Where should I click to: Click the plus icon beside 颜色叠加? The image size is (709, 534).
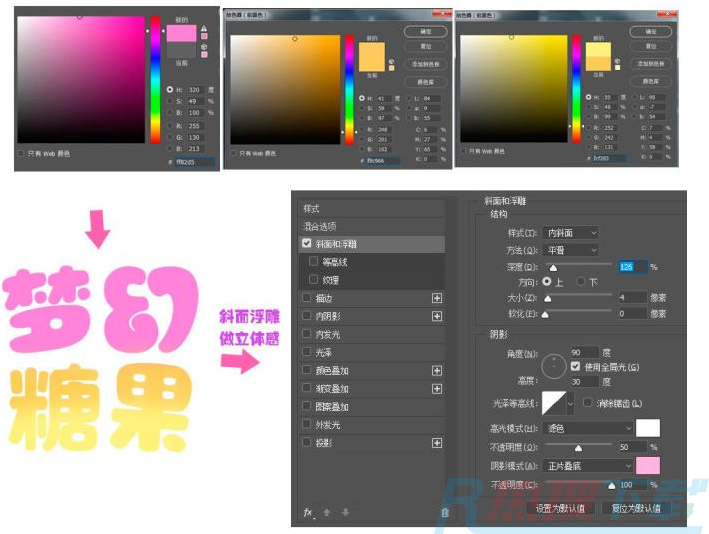coord(436,371)
